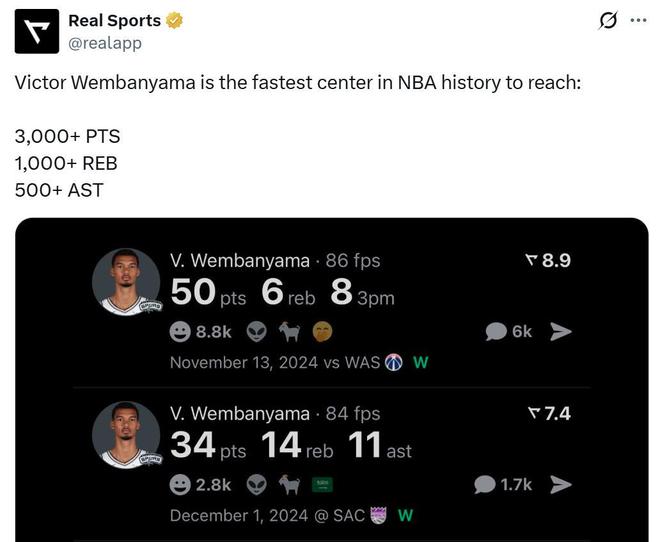This screenshot has height=542, width=660.
Task: Click the Real Sports profile avatar
Action: pyautogui.click(x=37, y=31)
